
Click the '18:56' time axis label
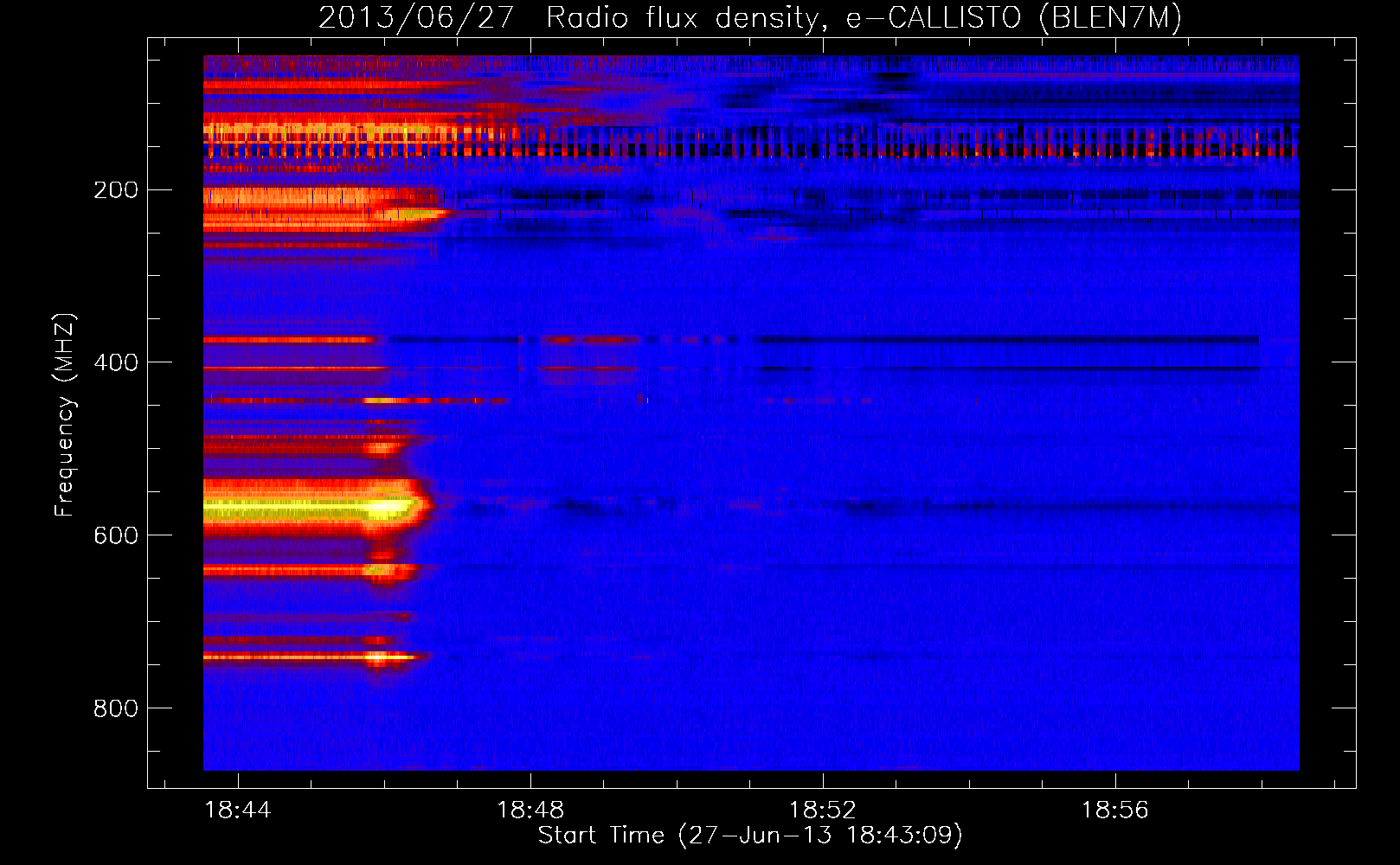[x=1114, y=810]
